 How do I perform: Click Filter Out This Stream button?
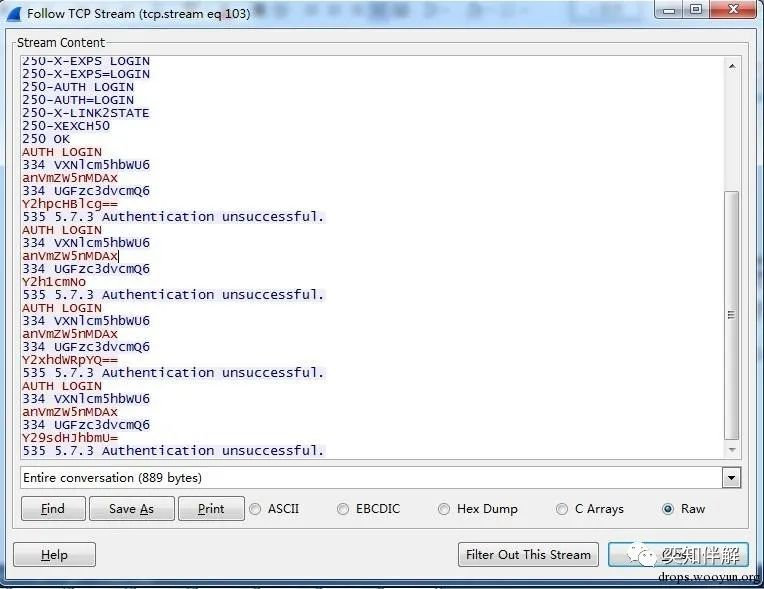(x=528, y=554)
